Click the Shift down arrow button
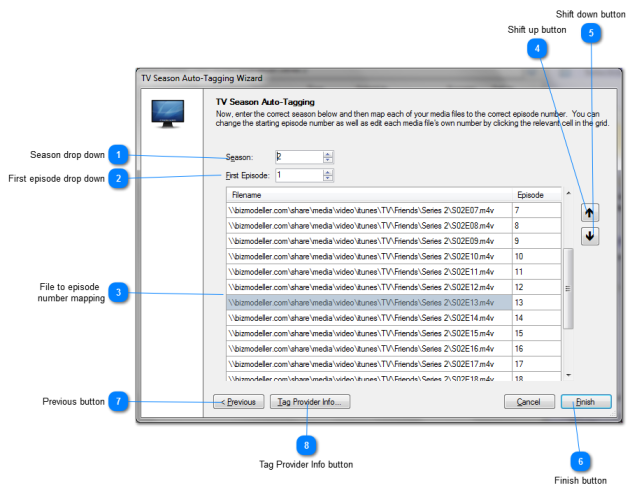637x497 pixels. click(590, 236)
